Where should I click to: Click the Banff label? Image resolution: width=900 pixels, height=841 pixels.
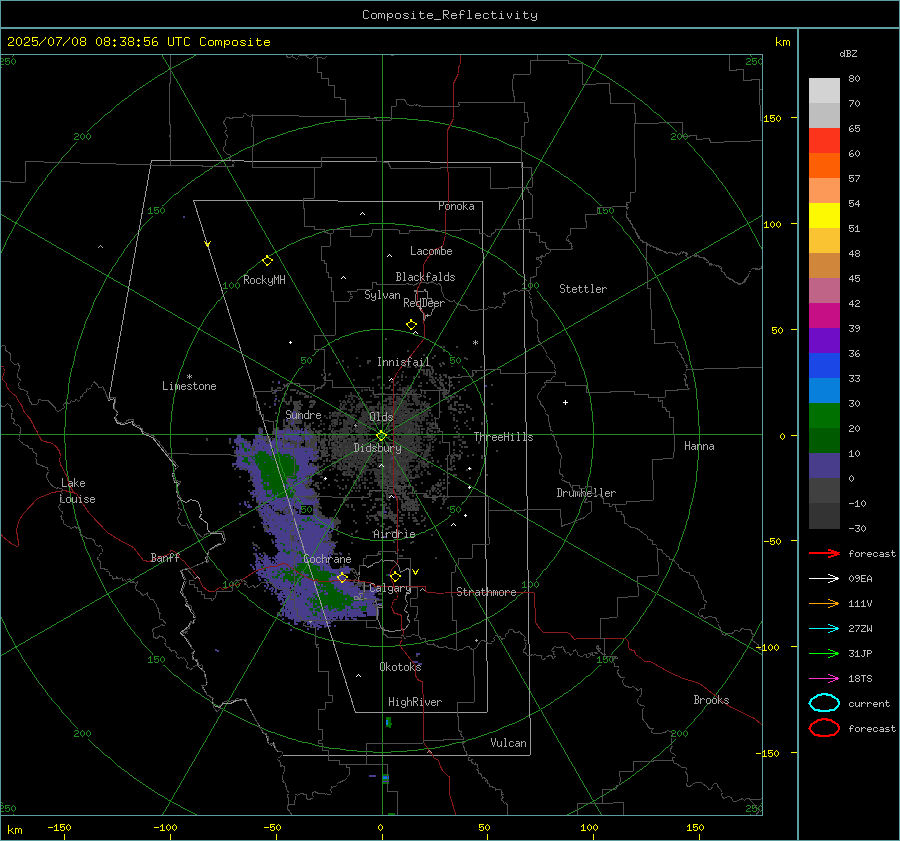point(165,557)
